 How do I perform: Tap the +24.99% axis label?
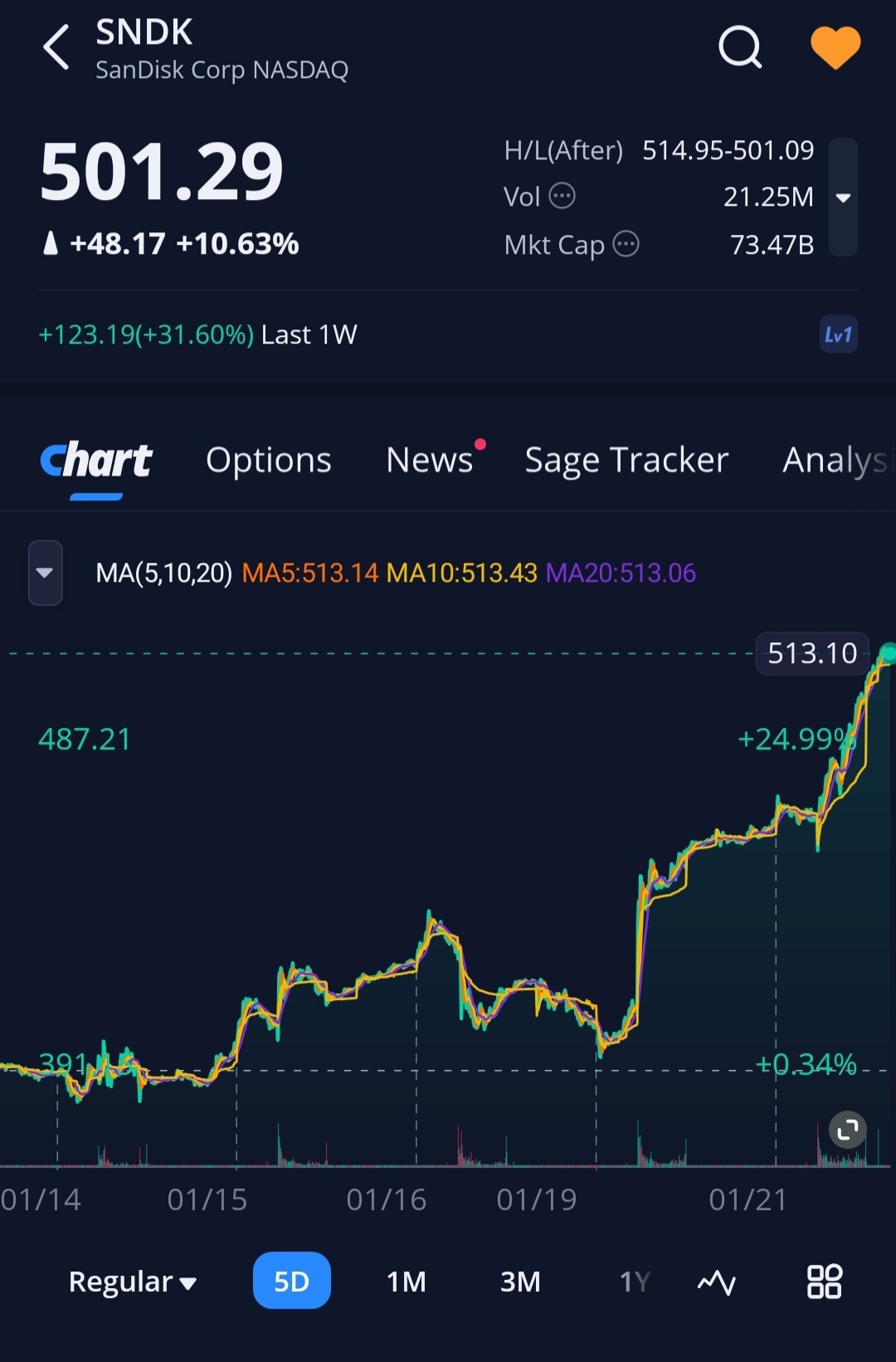coord(796,739)
